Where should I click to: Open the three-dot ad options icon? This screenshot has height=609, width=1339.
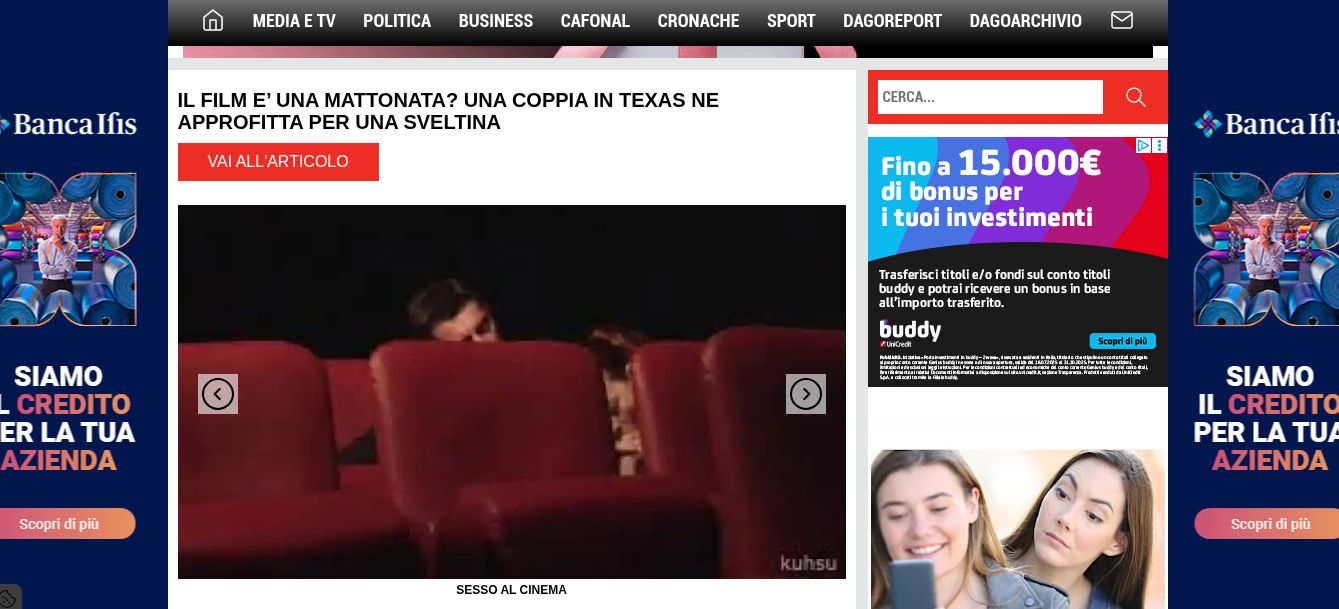click(1160, 146)
